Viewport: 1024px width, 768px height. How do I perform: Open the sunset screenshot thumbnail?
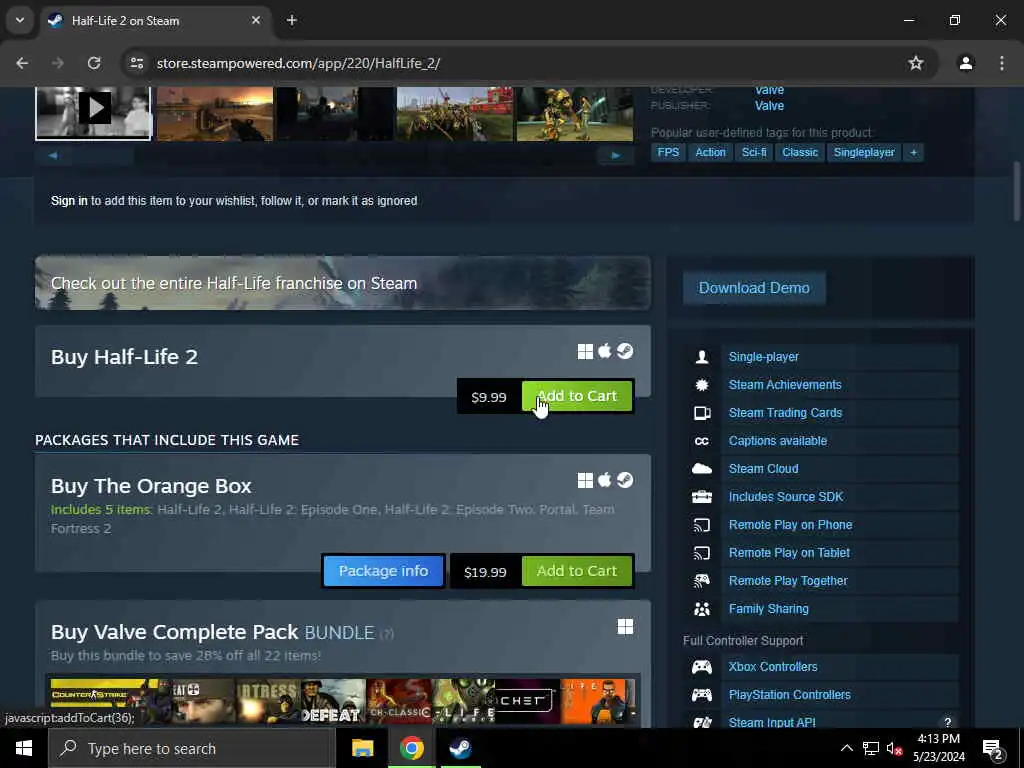tap(214, 114)
